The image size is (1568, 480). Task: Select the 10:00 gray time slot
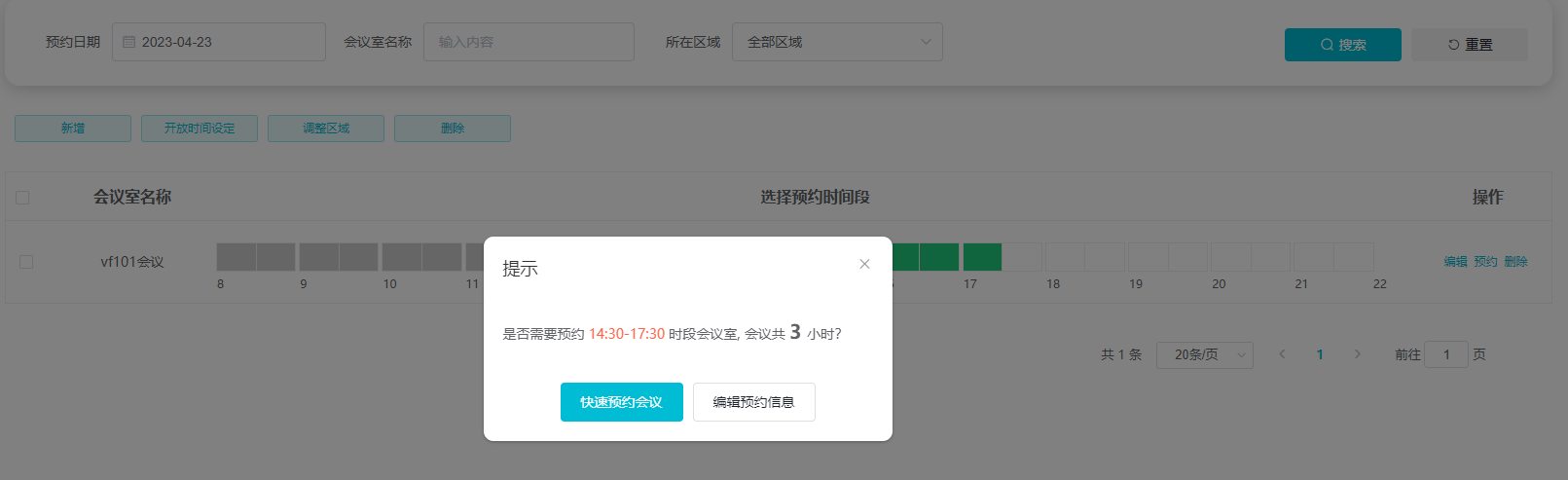click(x=402, y=257)
